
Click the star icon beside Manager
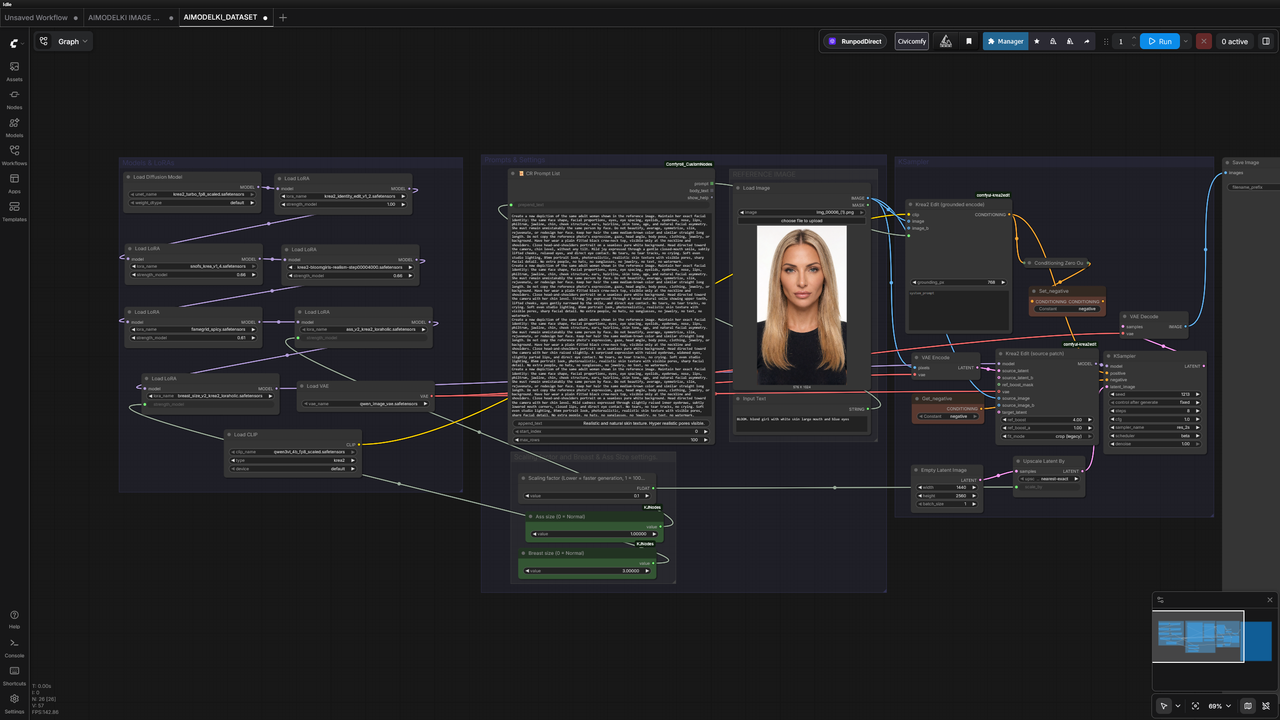(1036, 41)
